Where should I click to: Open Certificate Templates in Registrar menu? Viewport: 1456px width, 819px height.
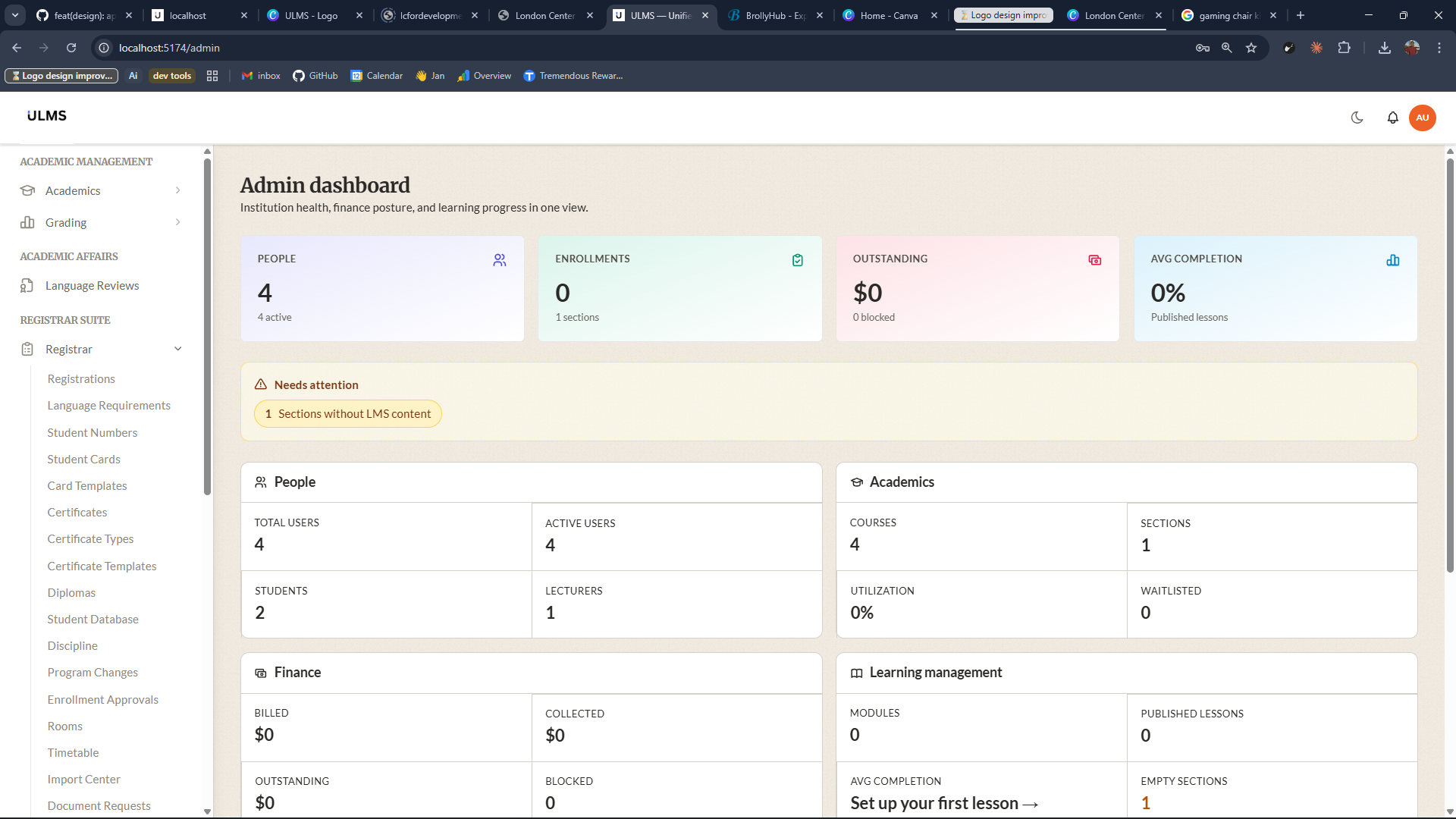102,566
